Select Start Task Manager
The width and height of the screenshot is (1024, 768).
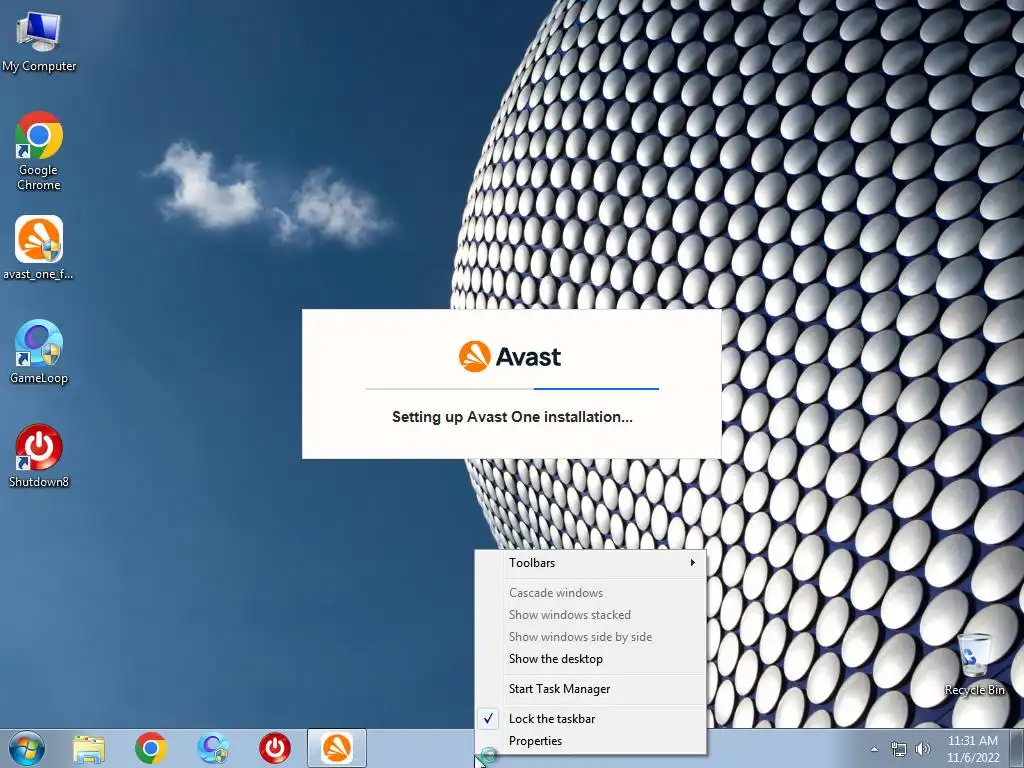pos(591,689)
